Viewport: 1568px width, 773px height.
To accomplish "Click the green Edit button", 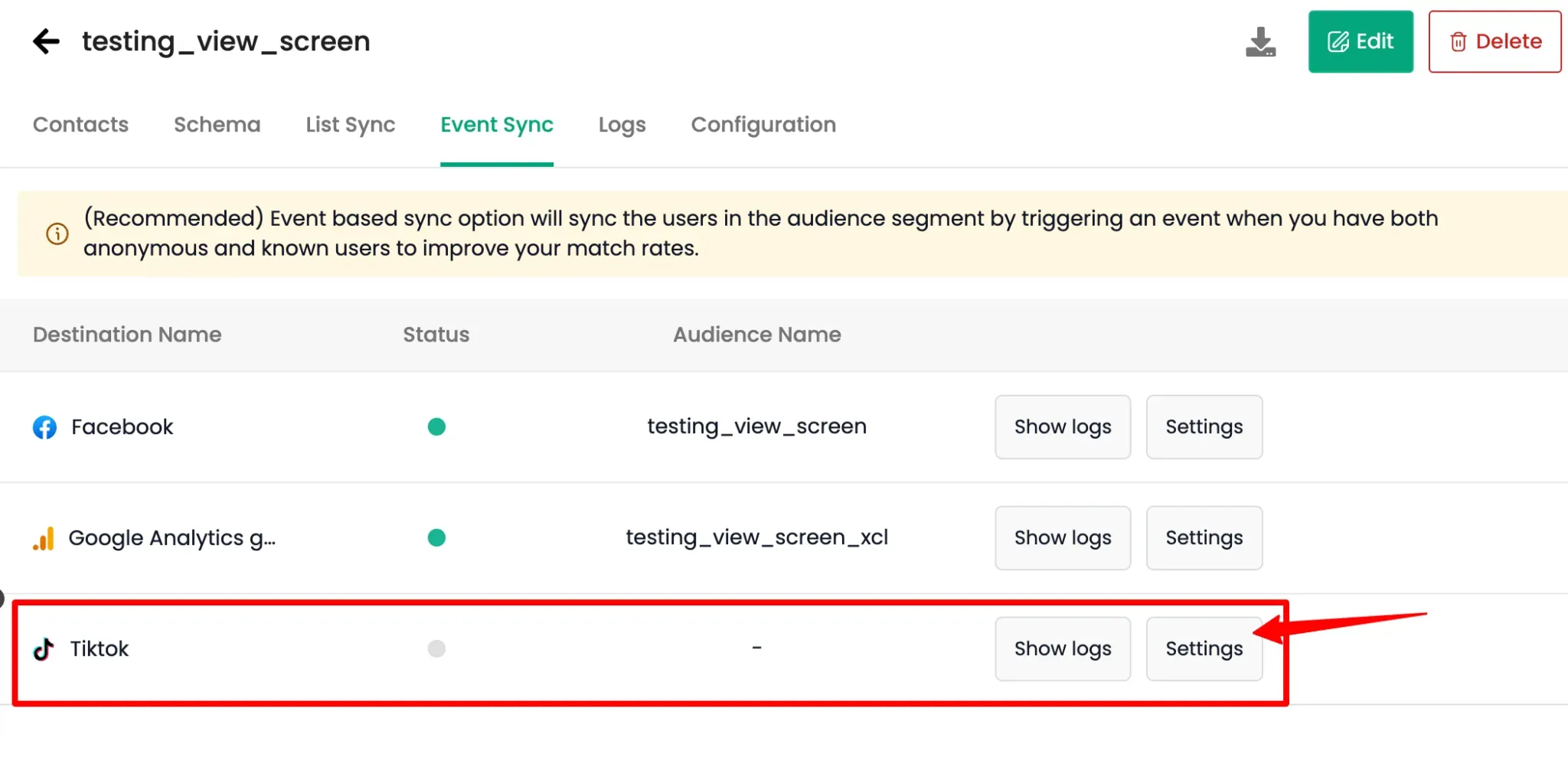I will [x=1361, y=41].
